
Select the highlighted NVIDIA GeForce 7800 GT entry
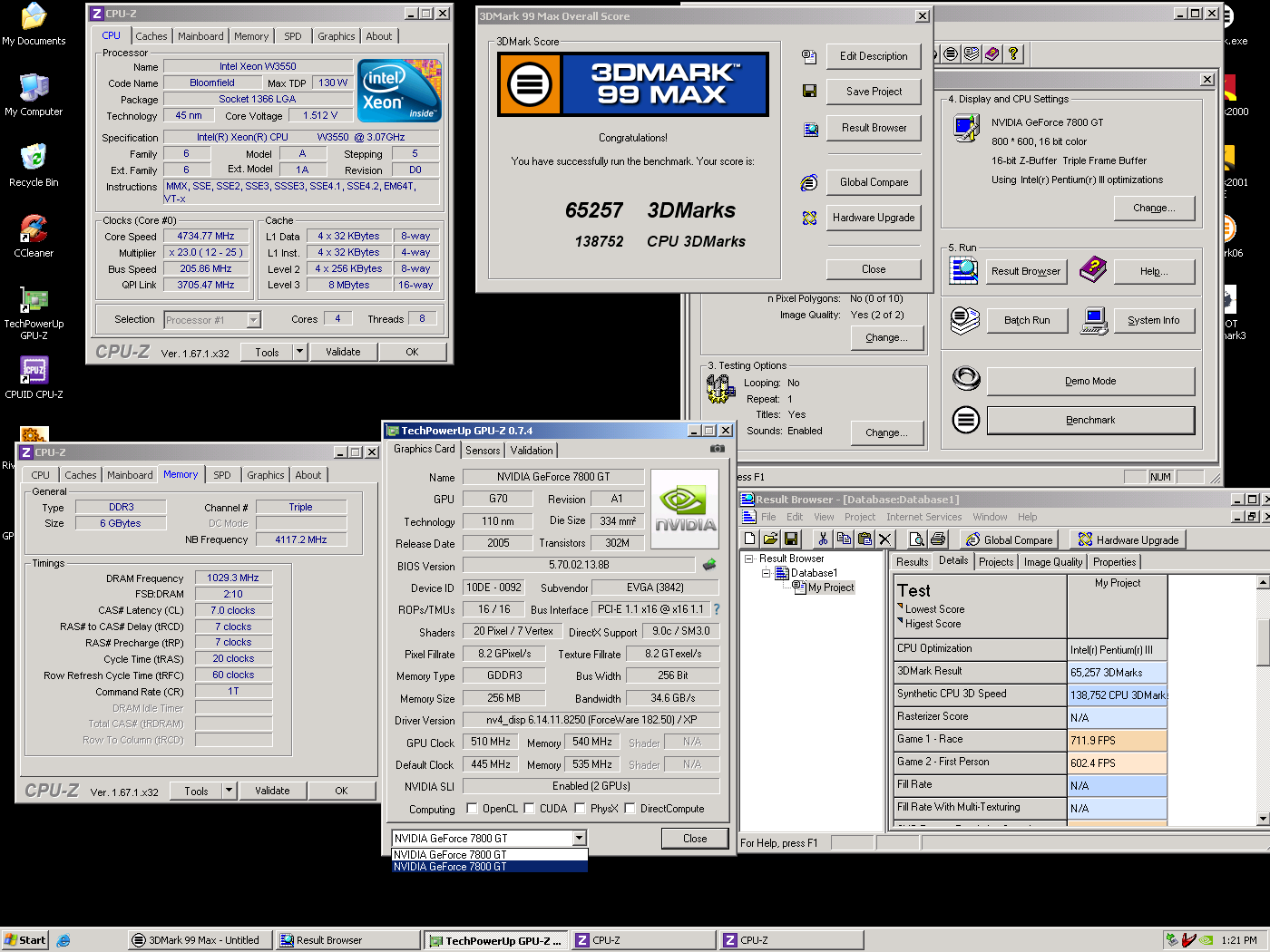tap(490, 867)
